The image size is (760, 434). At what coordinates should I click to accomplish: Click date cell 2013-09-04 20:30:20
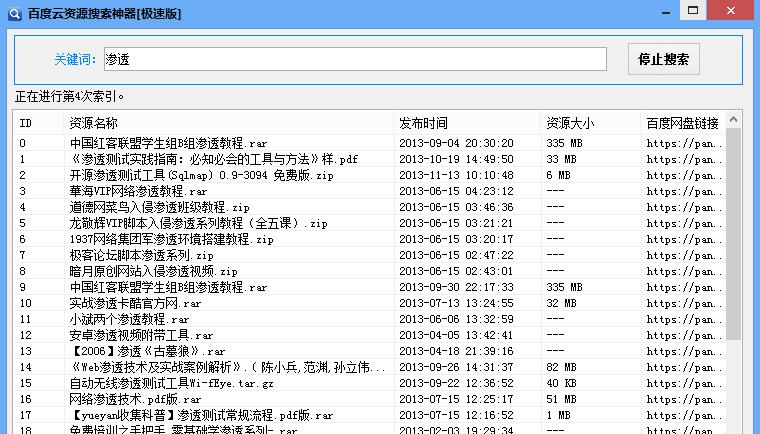coord(456,143)
